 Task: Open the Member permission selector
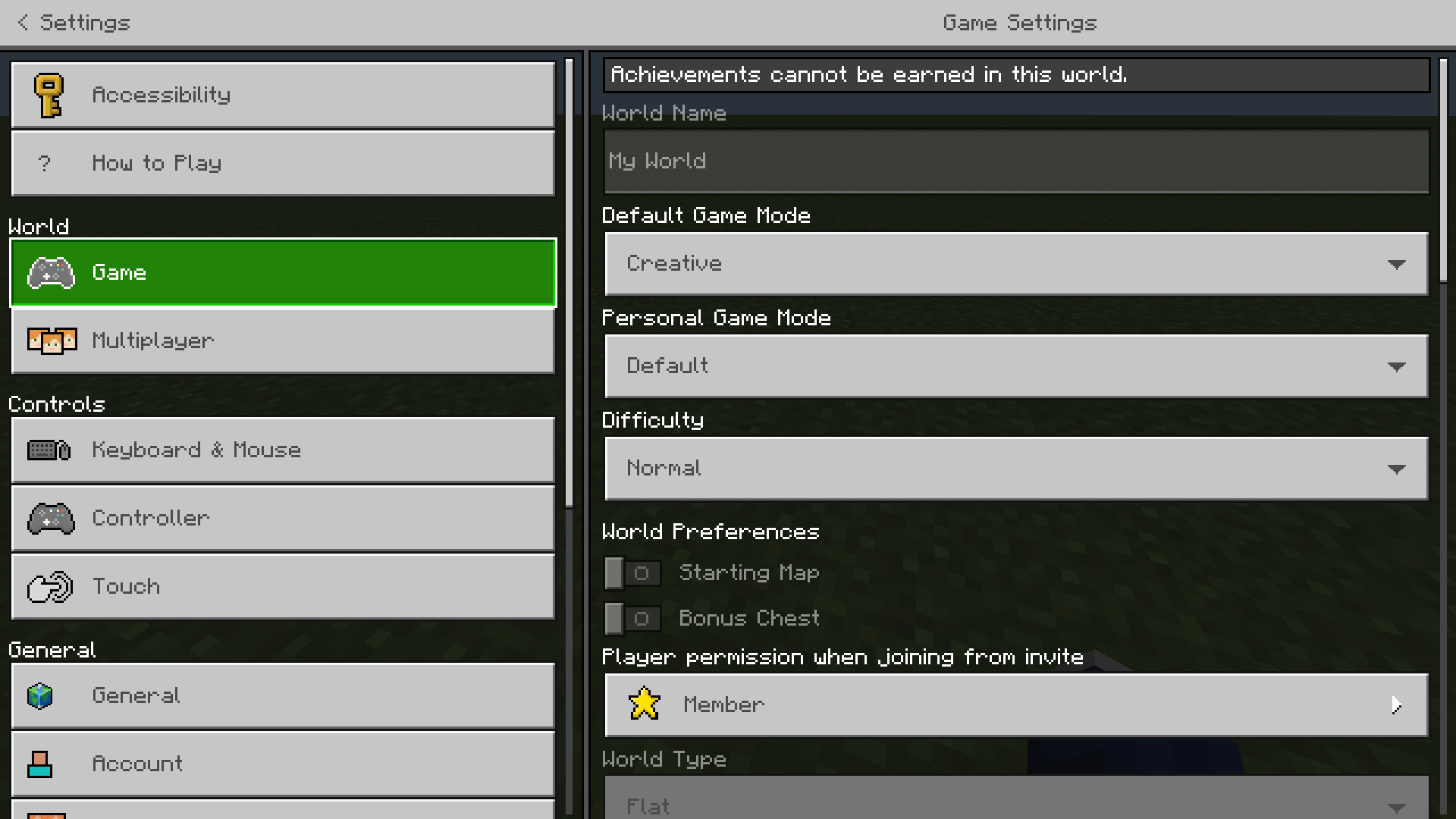pyautogui.click(x=1016, y=705)
